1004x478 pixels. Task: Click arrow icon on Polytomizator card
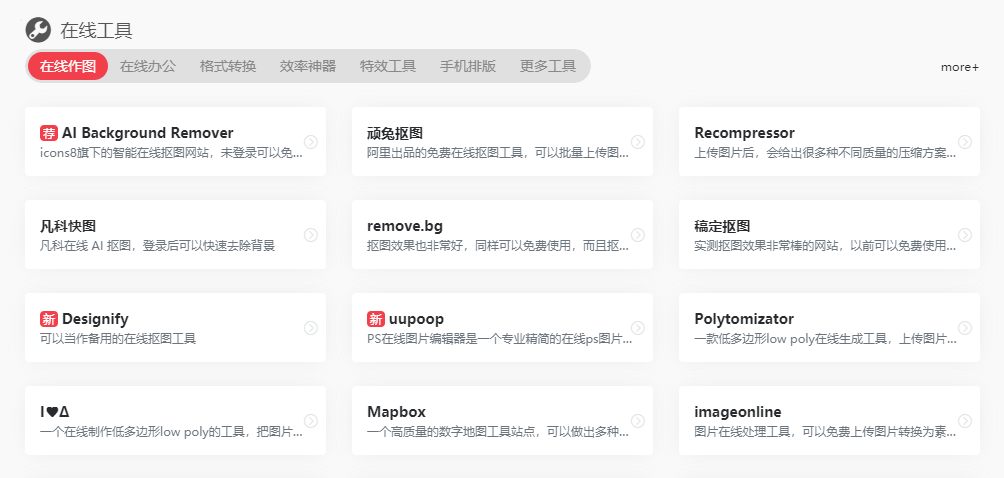tap(965, 328)
